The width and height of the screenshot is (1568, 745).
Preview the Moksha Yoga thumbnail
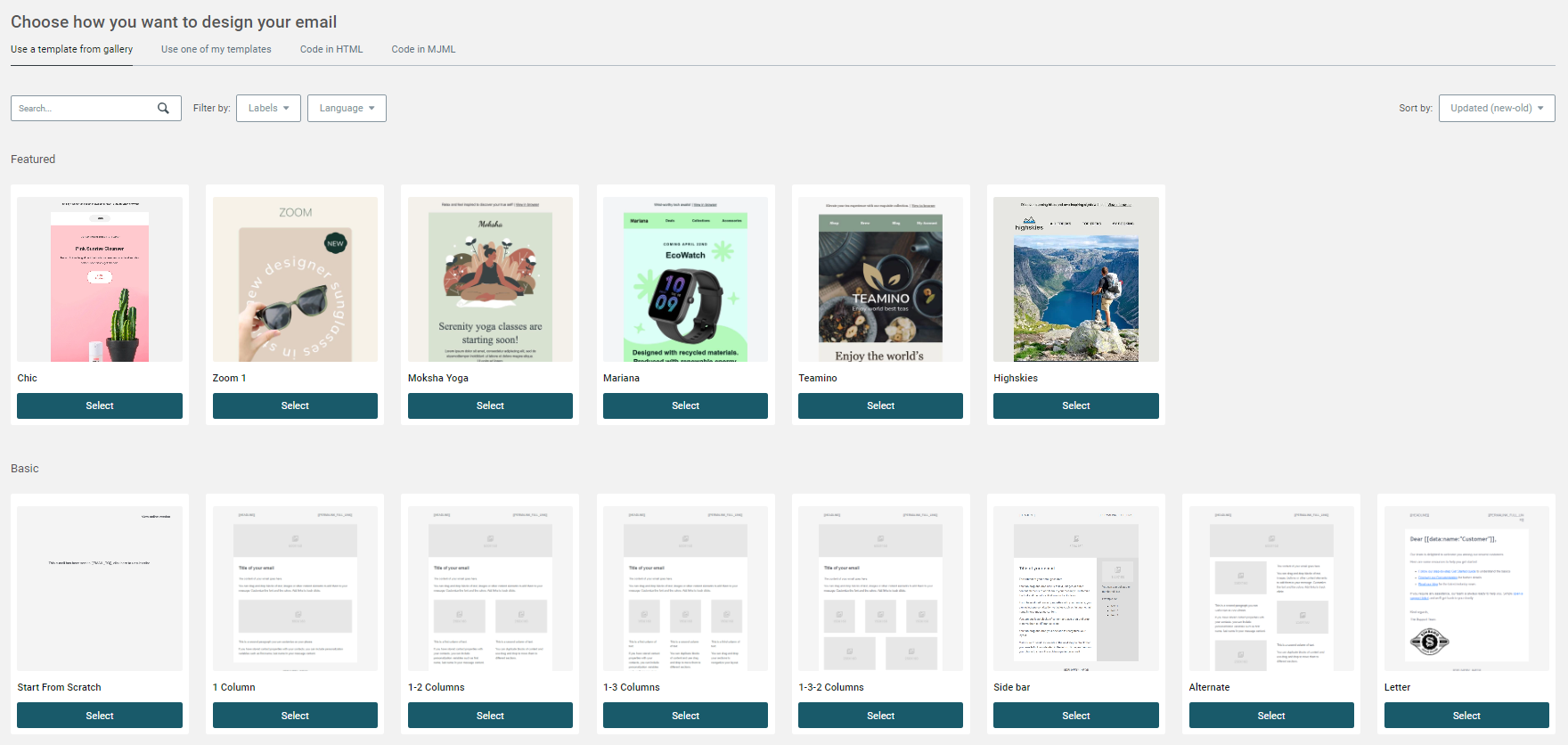pyautogui.click(x=490, y=279)
